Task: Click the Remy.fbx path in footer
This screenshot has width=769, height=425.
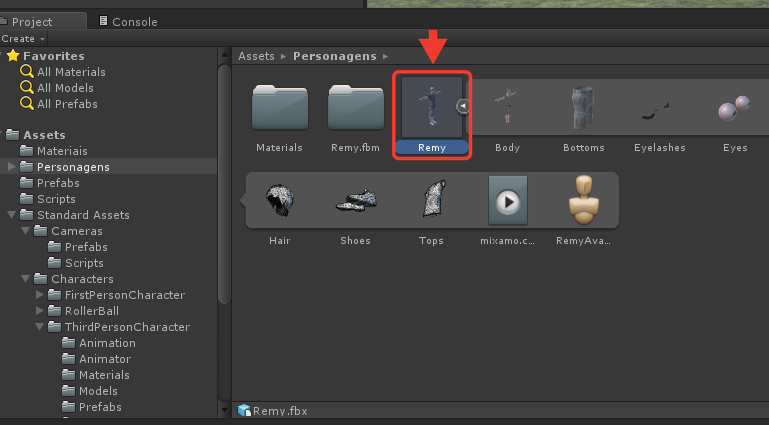Action: click(x=273, y=411)
